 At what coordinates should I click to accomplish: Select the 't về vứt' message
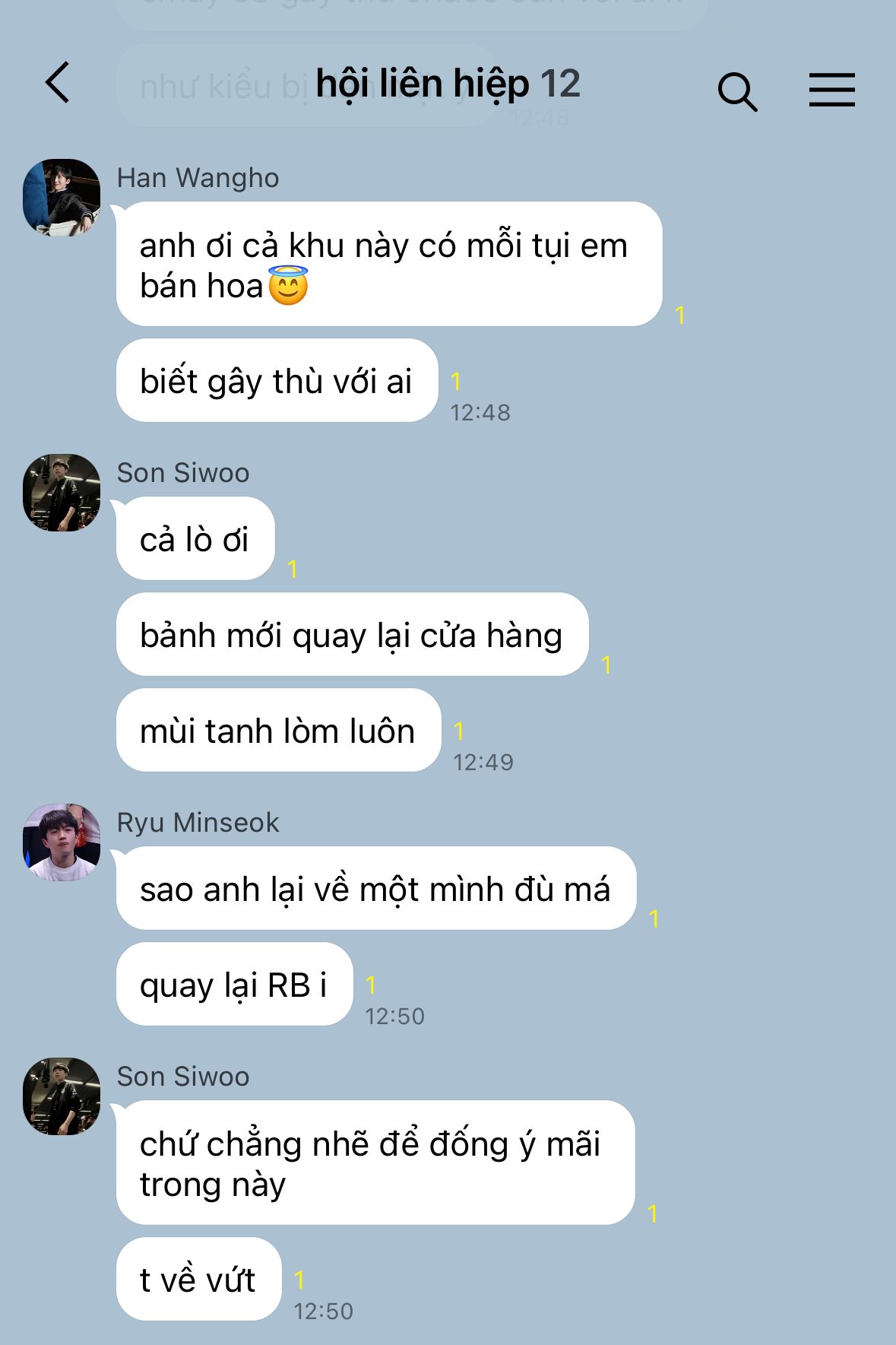198,1279
